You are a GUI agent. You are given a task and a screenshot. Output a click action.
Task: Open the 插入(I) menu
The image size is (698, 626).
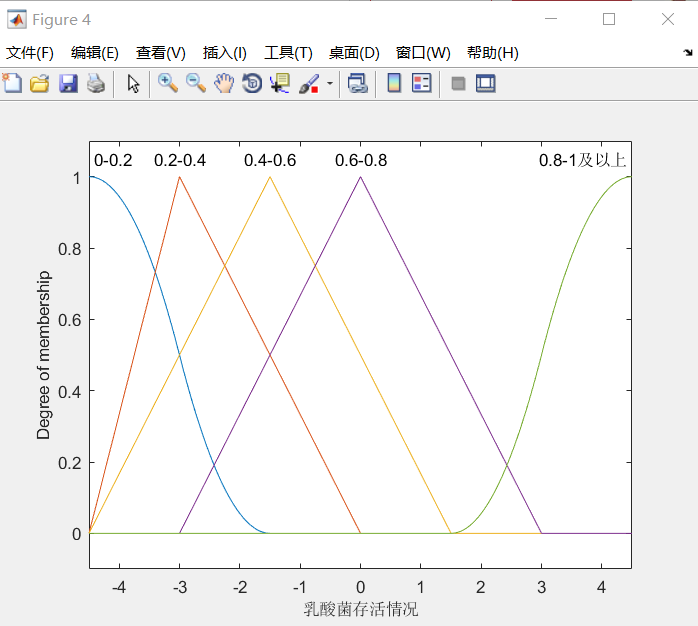click(225, 53)
